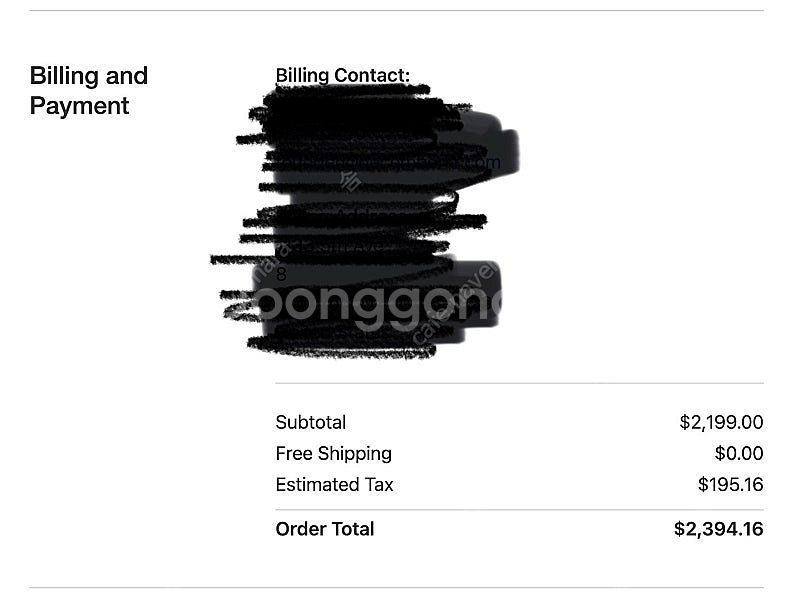Viewport: 800px width, 605px height.
Task: Select the $0.00 shipping amount
Action: click(739, 453)
